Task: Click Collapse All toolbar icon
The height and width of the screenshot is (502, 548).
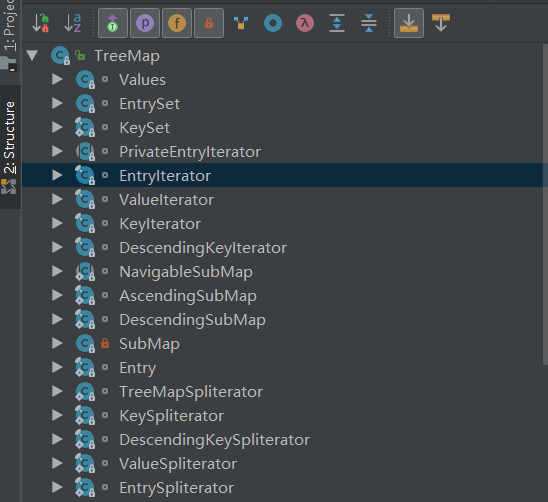Action: 369,23
